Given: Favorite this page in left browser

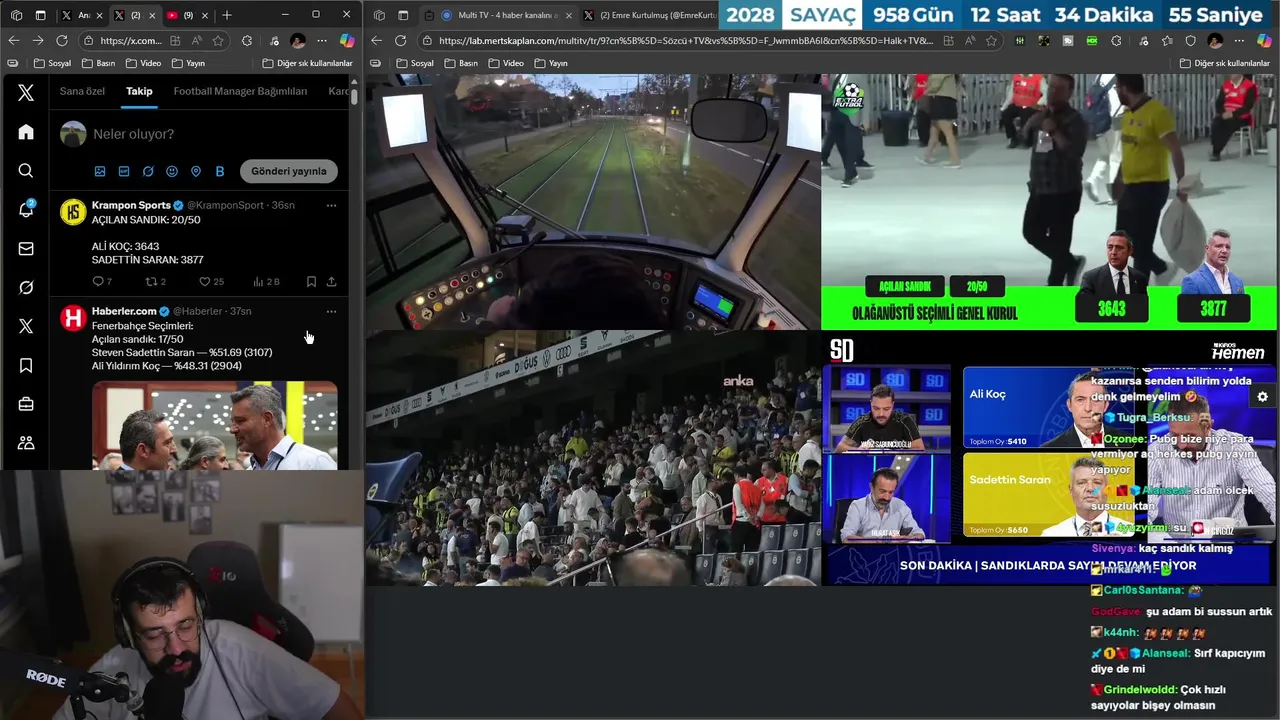Looking at the screenshot, I should click(217, 41).
